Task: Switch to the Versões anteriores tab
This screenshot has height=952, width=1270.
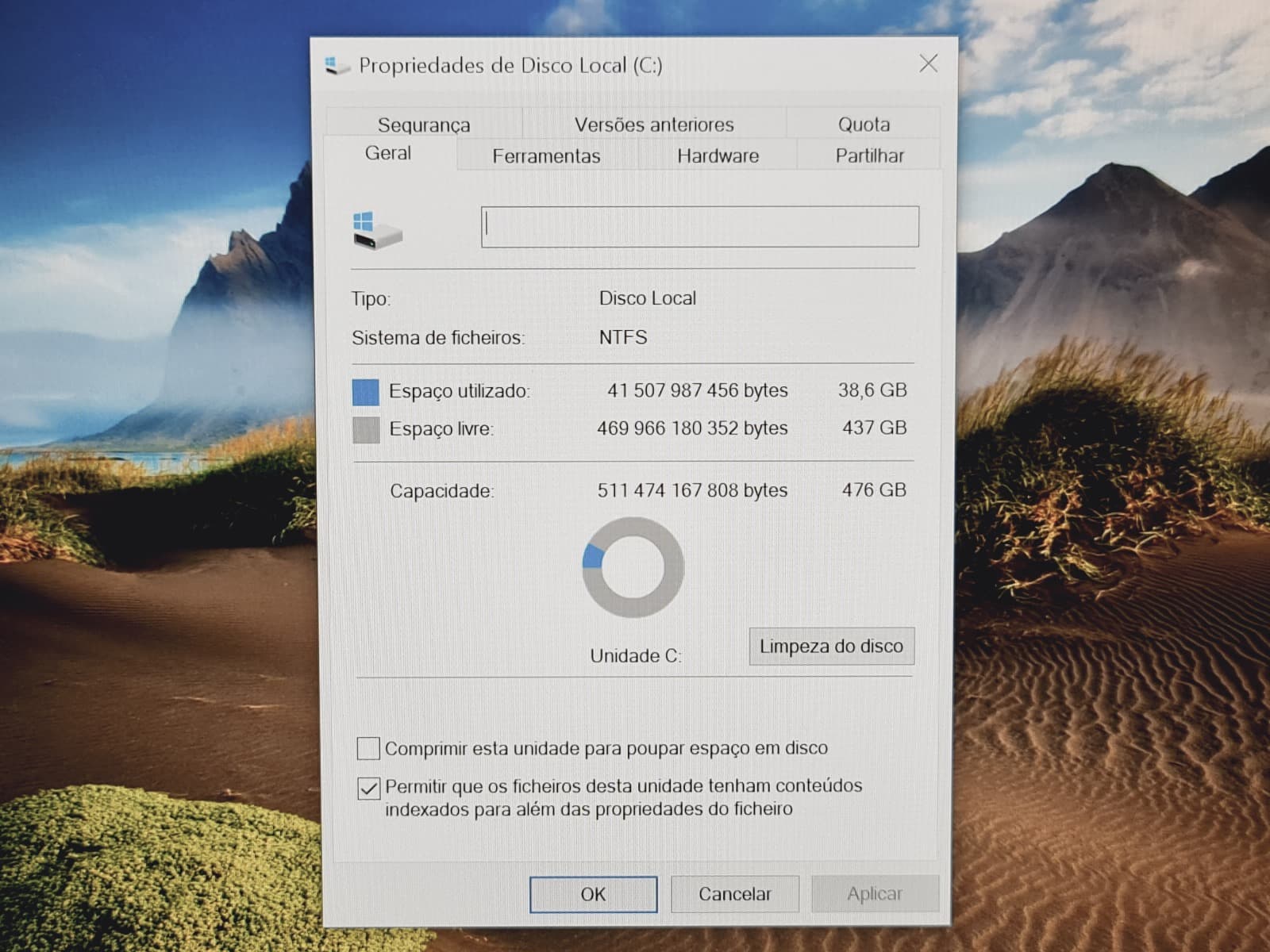Action: point(654,125)
